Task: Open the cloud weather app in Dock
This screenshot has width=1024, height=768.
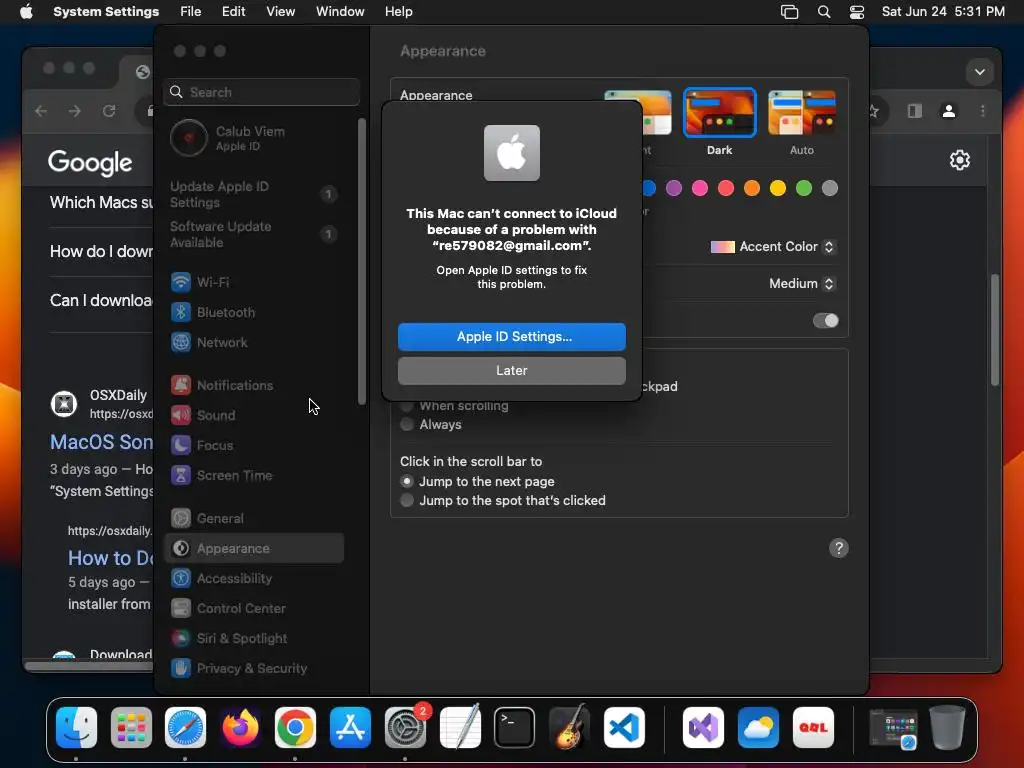Action: (x=758, y=727)
